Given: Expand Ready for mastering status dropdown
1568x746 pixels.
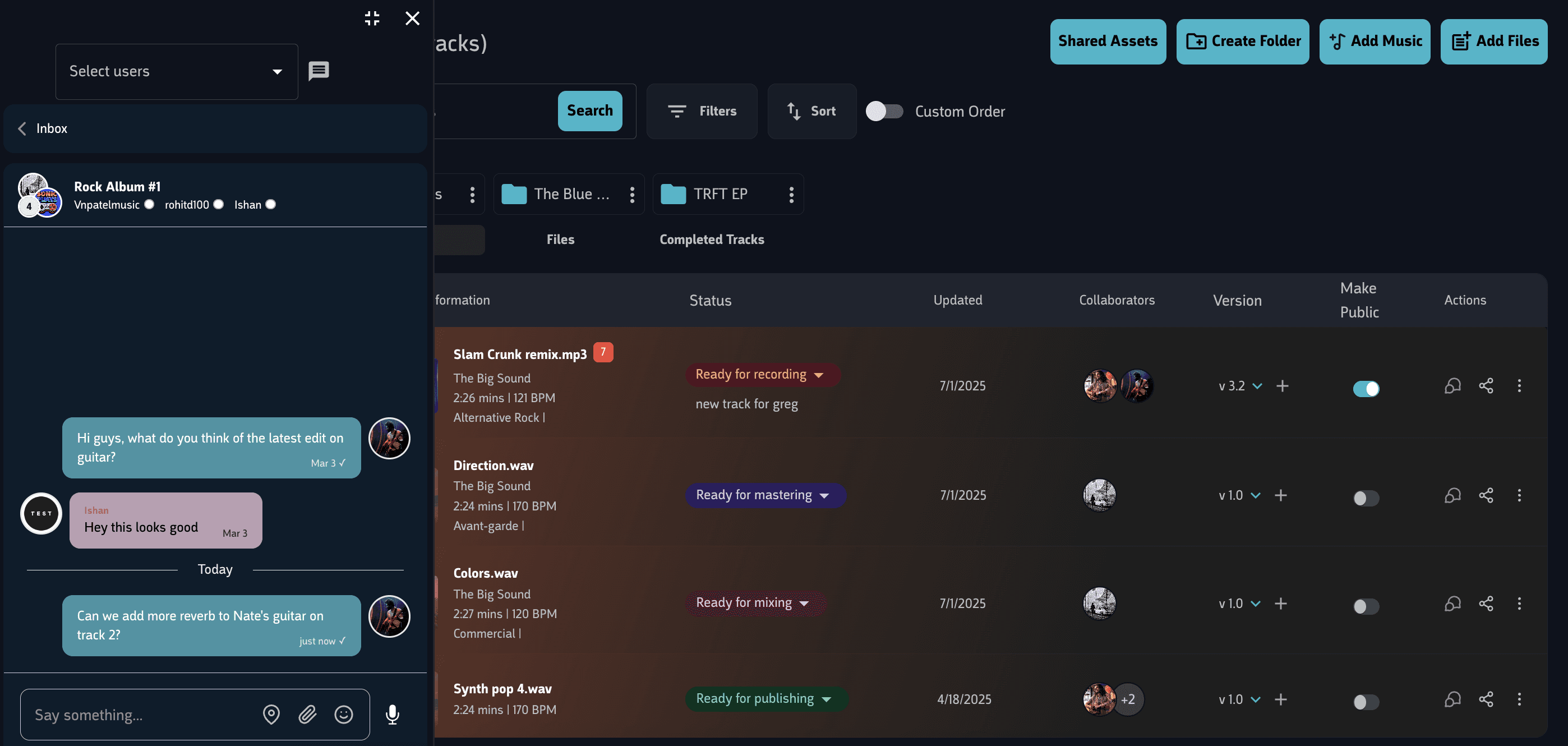Looking at the screenshot, I should (x=824, y=496).
